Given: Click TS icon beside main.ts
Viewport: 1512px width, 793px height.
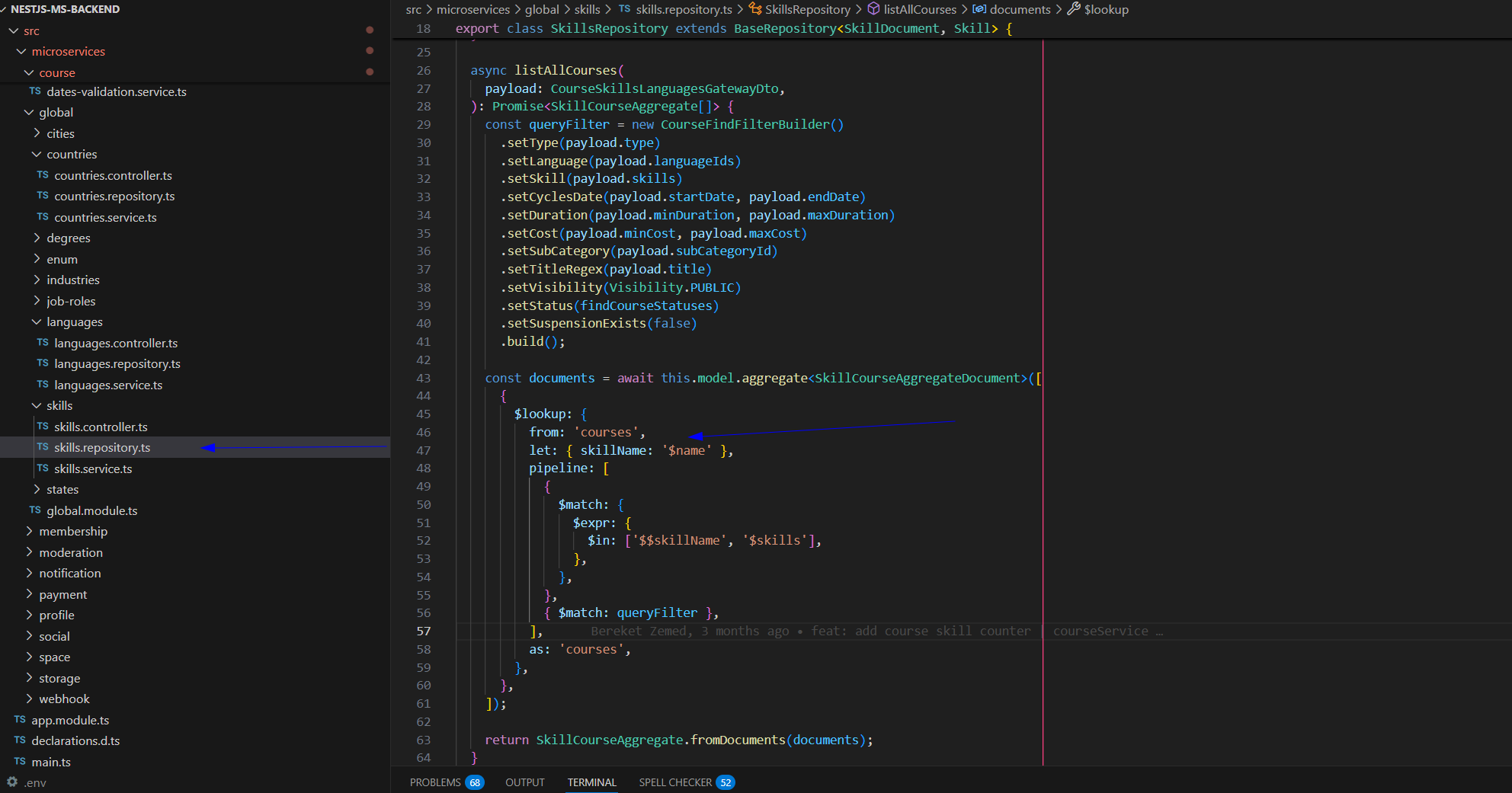Looking at the screenshot, I should click(x=20, y=762).
